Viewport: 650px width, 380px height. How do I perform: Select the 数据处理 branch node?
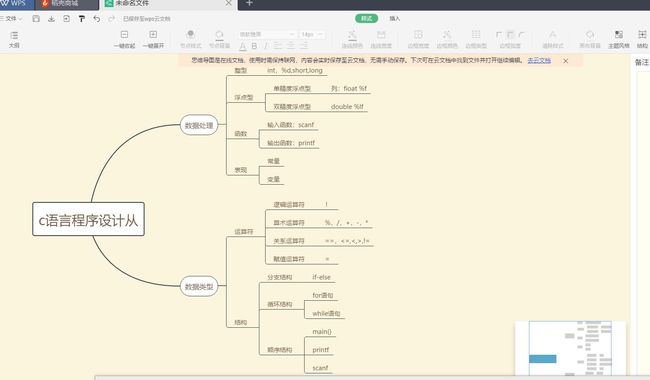pos(199,125)
